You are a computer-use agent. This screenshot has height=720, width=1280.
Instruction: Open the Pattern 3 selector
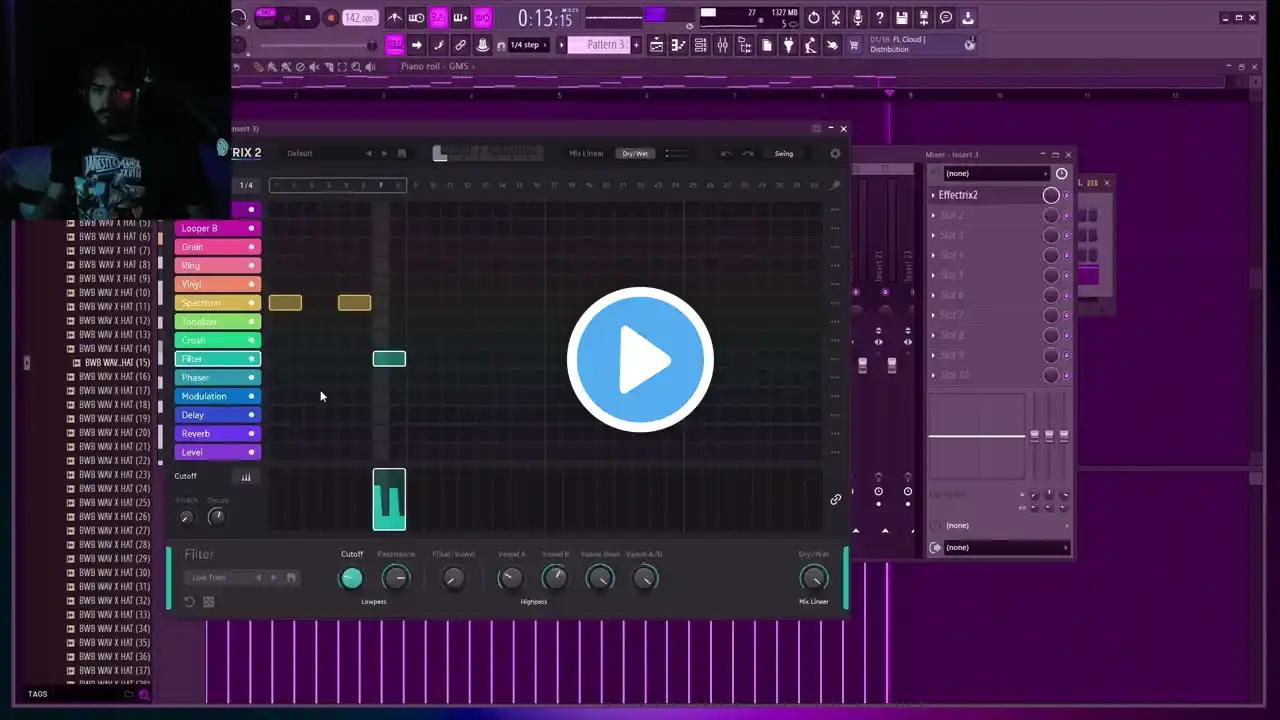tap(604, 45)
